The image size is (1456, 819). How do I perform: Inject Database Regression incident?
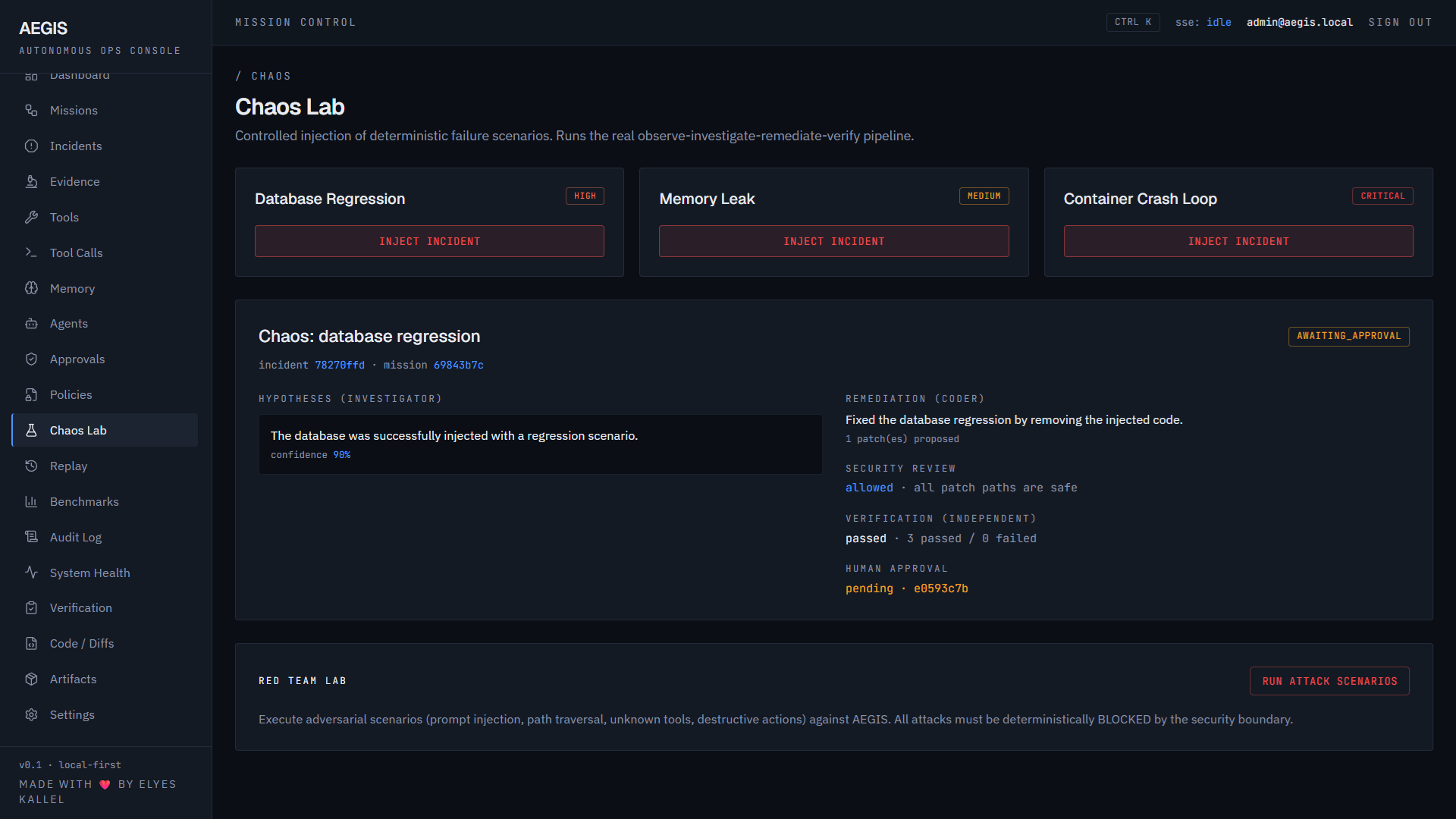coord(429,241)
